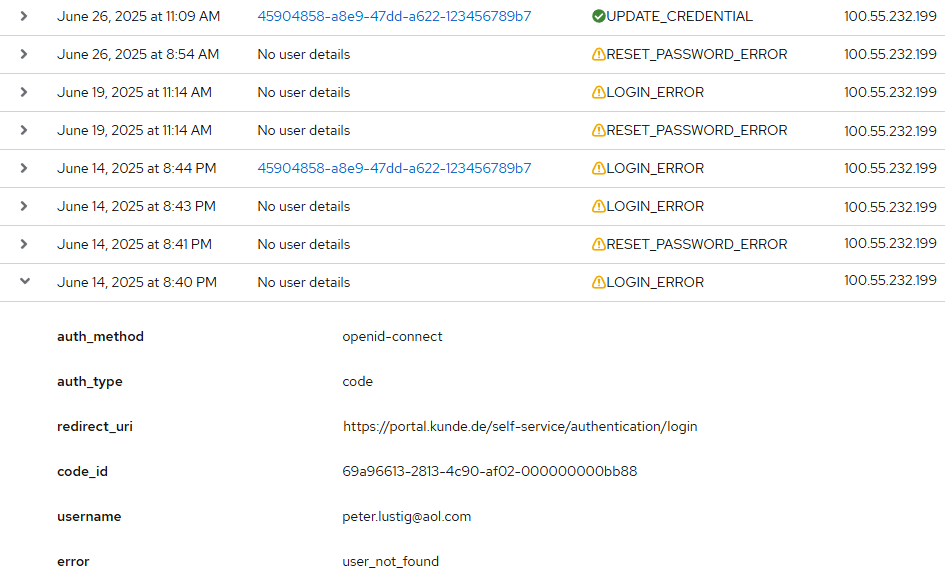Expand the June 14 8:43 PM event row
Viewport: 945px width, 581px height.
click(x=24, y=206)
